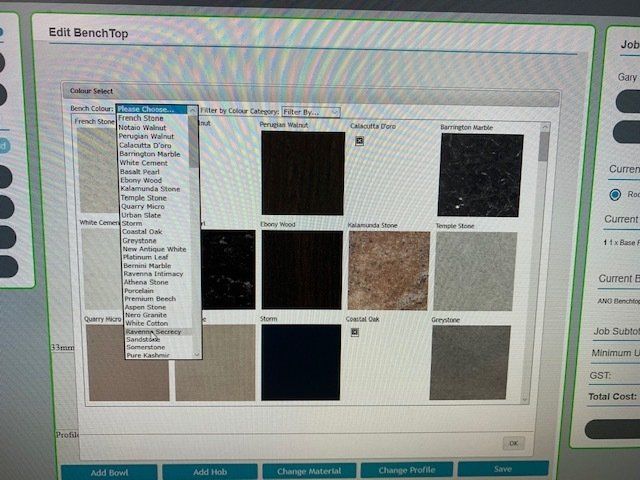Select Temple Stone in the dropdown list

(x=144, y=198)
